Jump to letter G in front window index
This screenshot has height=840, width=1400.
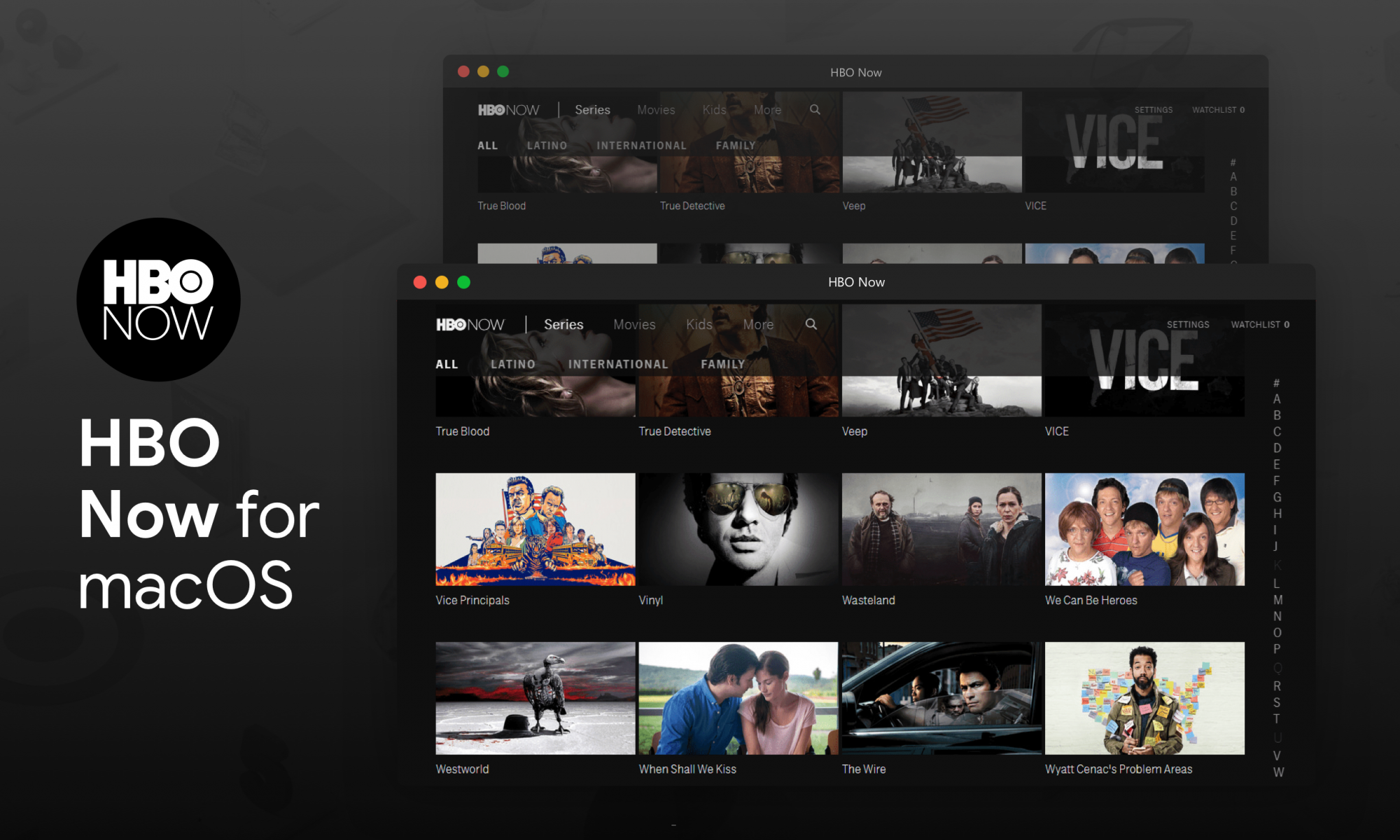pyautogui.click(x=1277, y=497)
